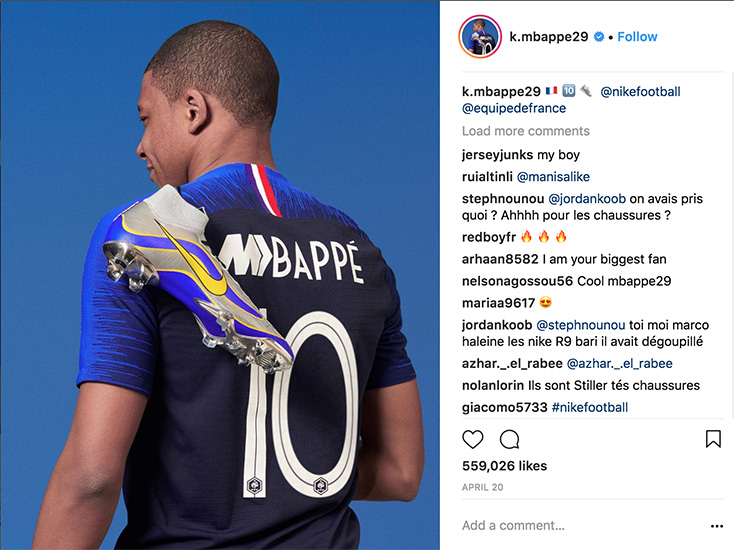Click the Mbappé jersey photo
Viewport: 734px width, 550px height.
click(x=220, y=275)
